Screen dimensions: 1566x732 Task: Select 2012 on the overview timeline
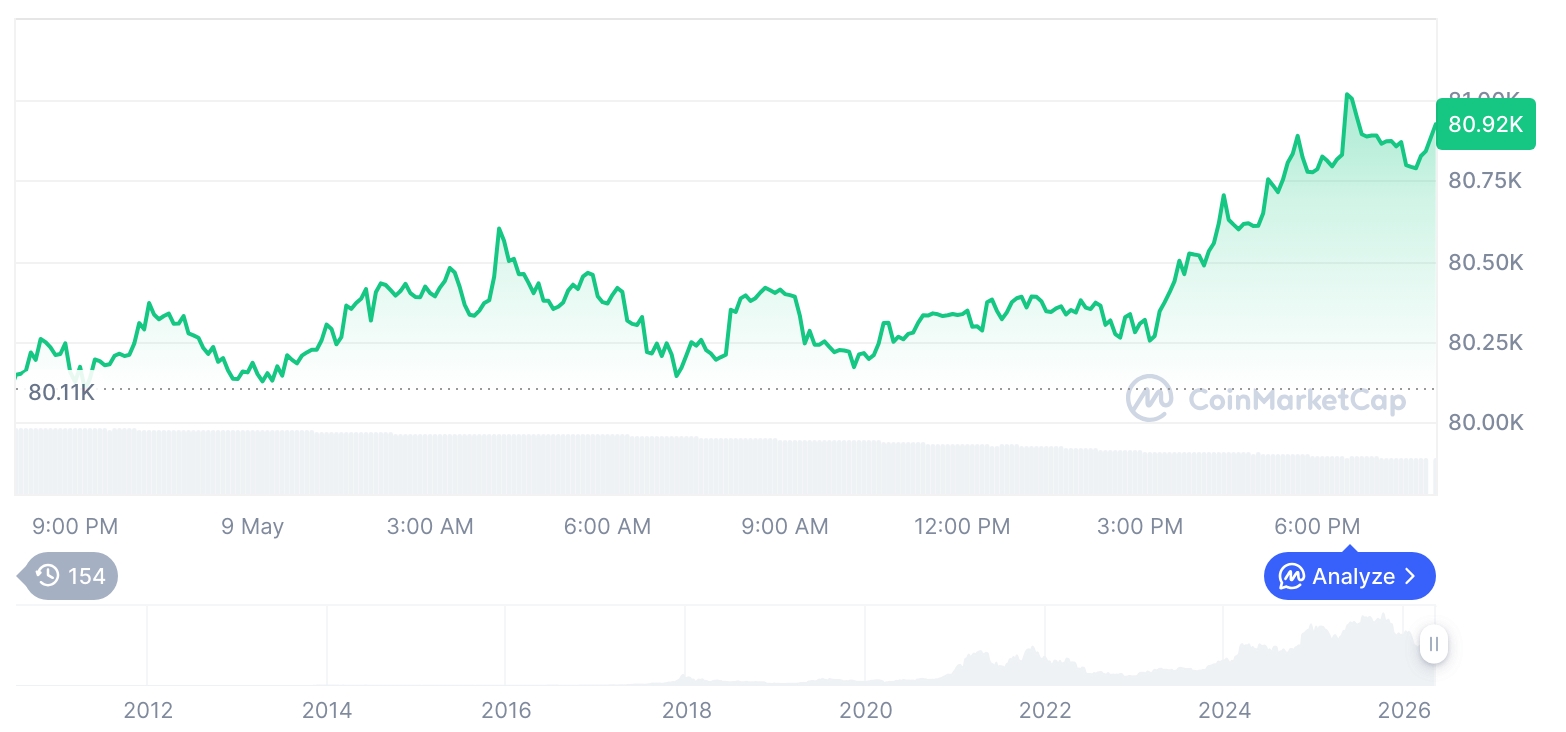(x=148, y=711)
